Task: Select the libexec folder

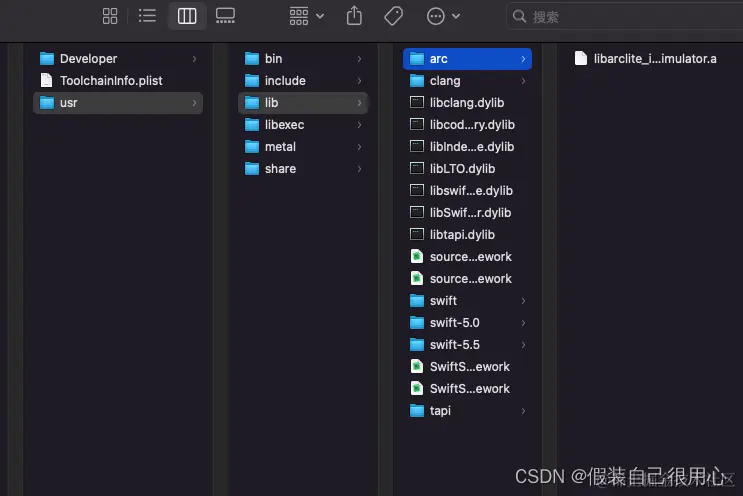Action: pyautogui.click(x=303, y=125)
